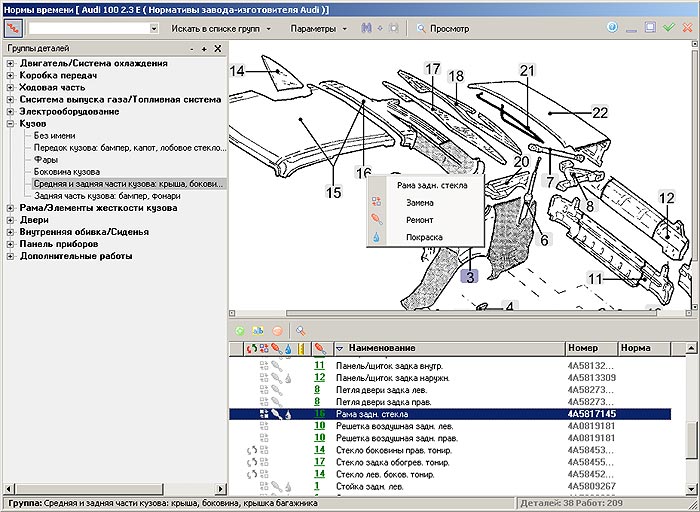The image size is (700, 512).
Task: Click the minus icon in Группы деталей header
Action: (x=191, y=48)
